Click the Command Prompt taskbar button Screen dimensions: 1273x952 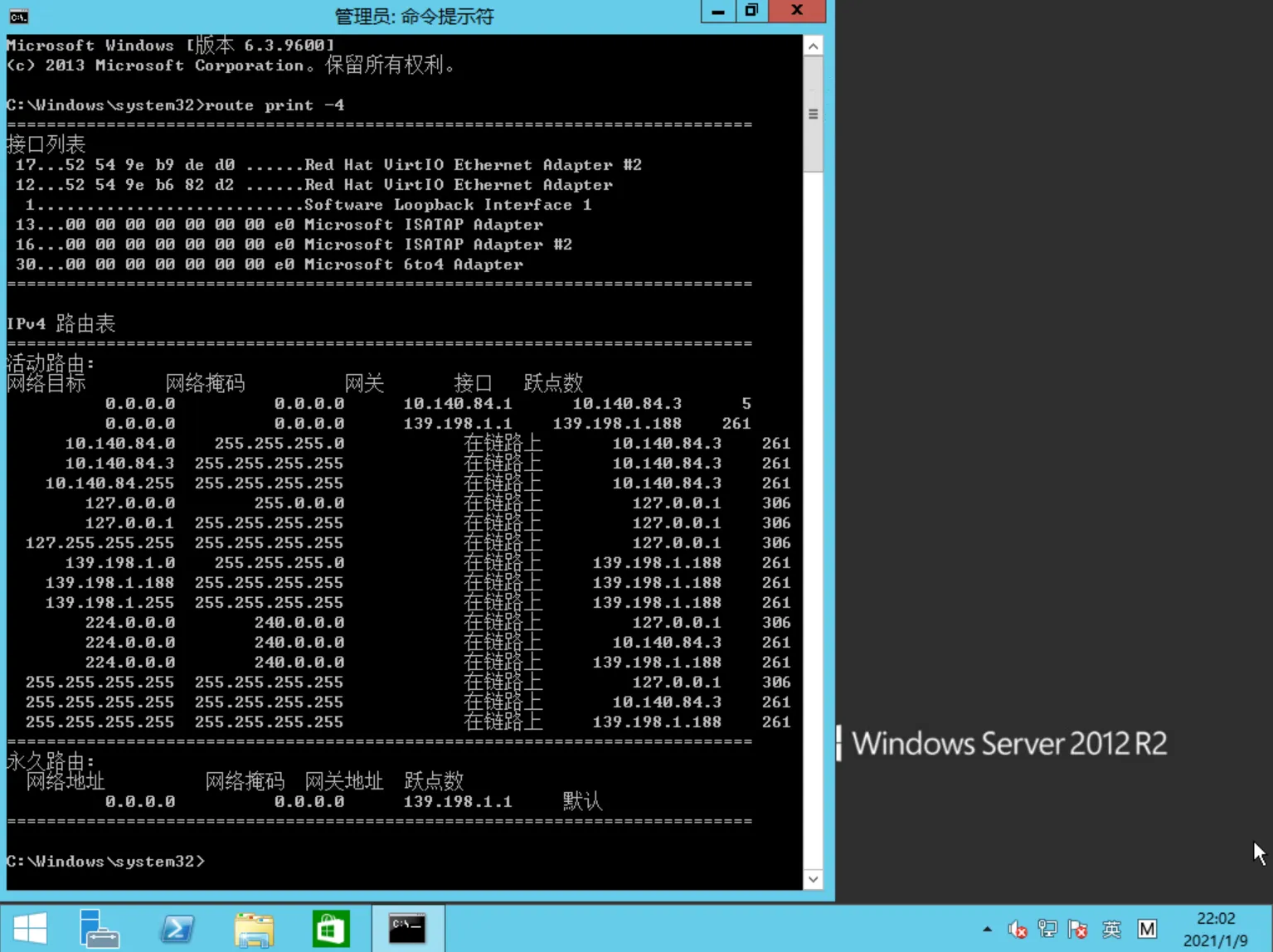[x=407, y=928]
